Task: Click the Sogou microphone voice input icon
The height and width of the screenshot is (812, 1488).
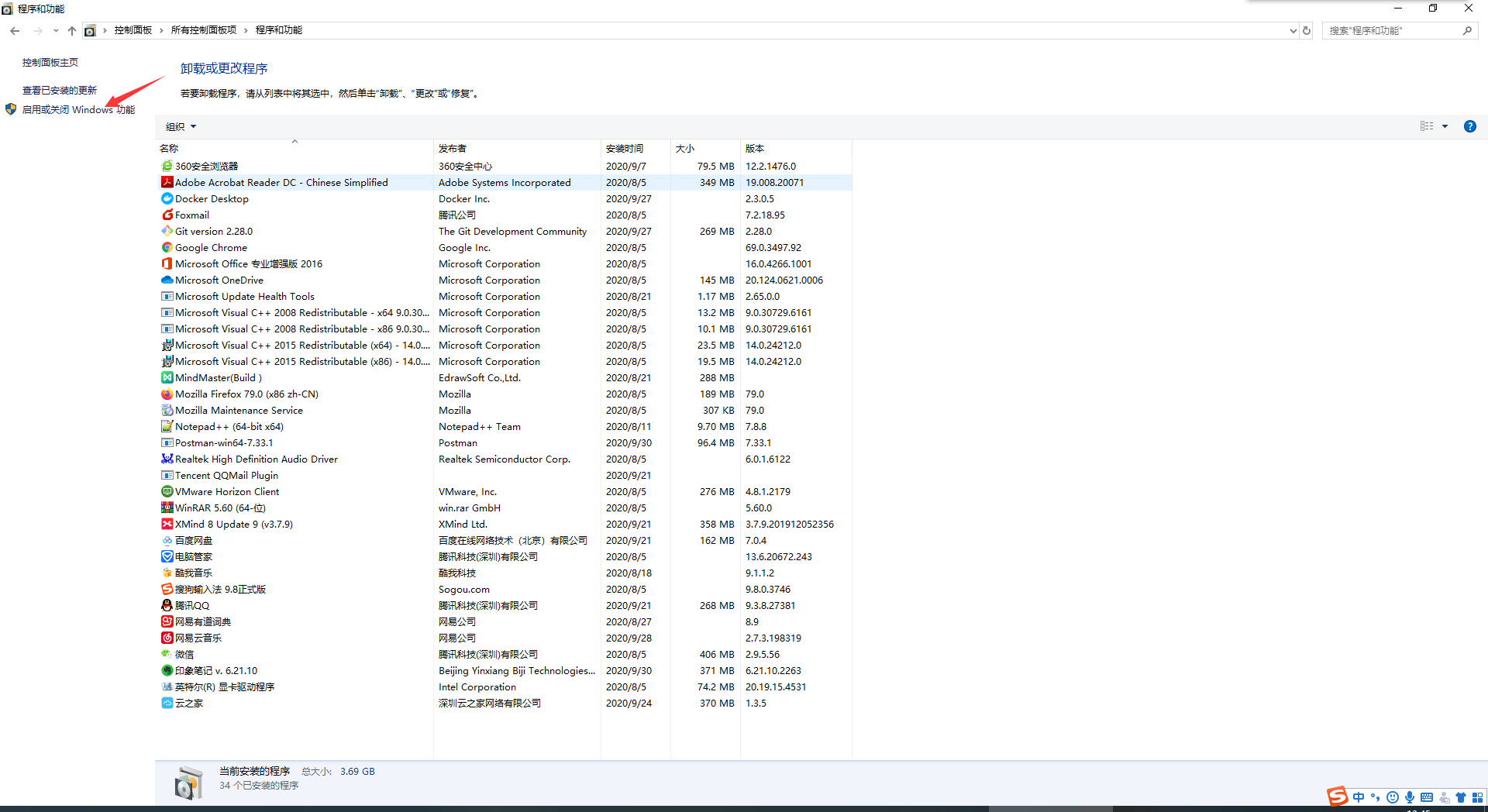Action: click(x=1409, y=797)
